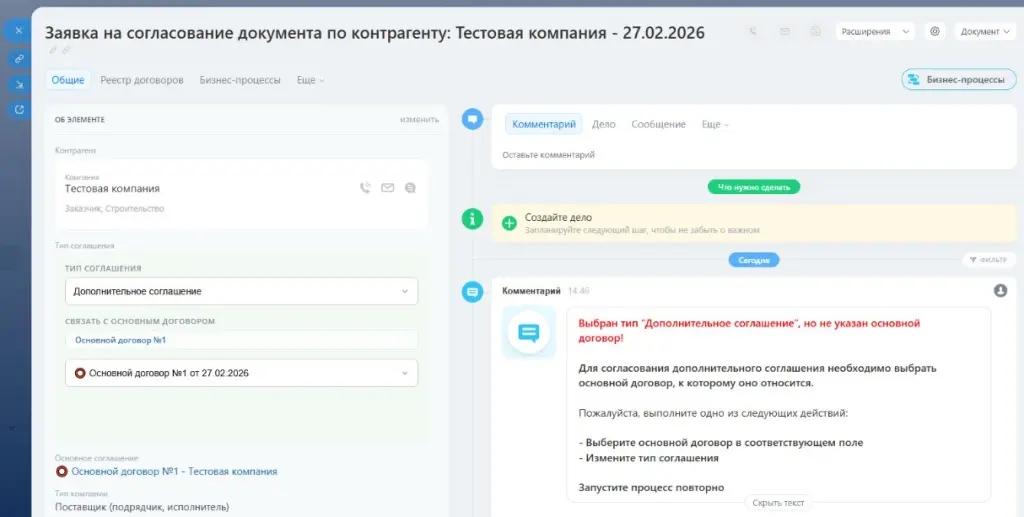Click the collapse arrow icon in left sidebar
Image resolution: width=1024 pixels, height=517 pixels.
coord(18,84)
